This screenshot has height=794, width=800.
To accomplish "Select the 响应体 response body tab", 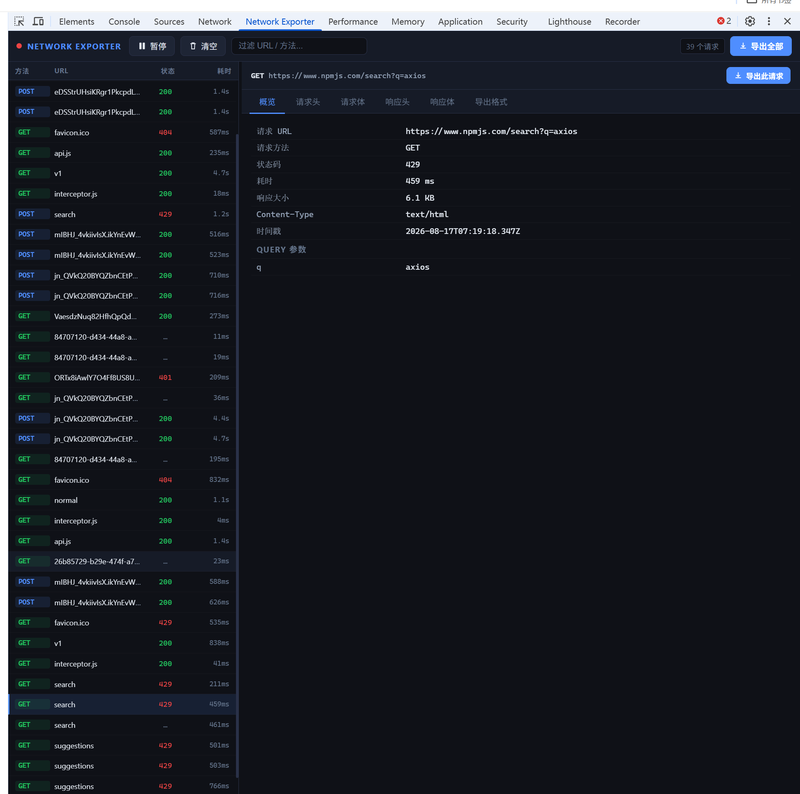I will 442,102.
